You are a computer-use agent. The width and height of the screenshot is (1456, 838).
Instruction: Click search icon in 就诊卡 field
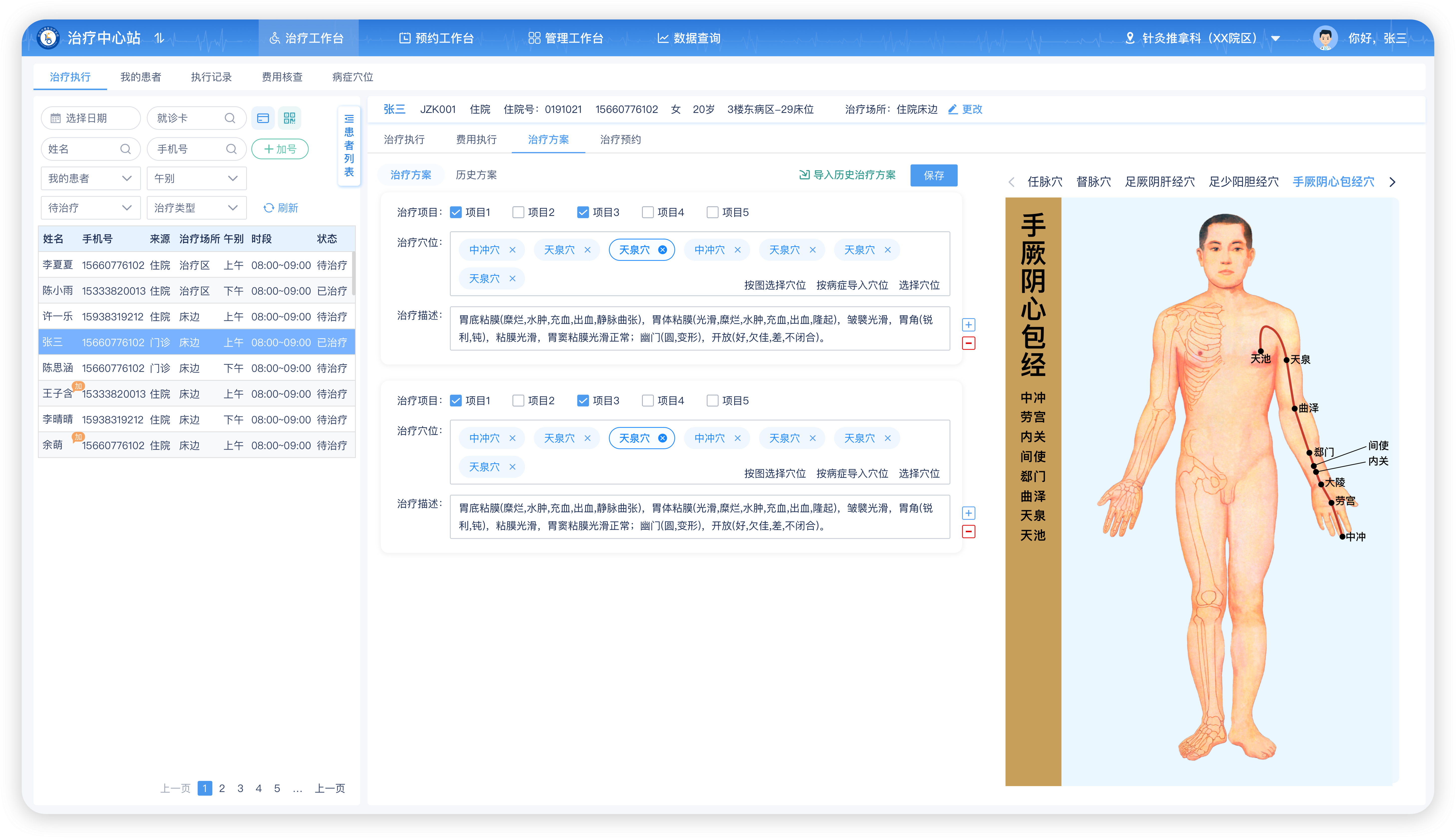230,118
